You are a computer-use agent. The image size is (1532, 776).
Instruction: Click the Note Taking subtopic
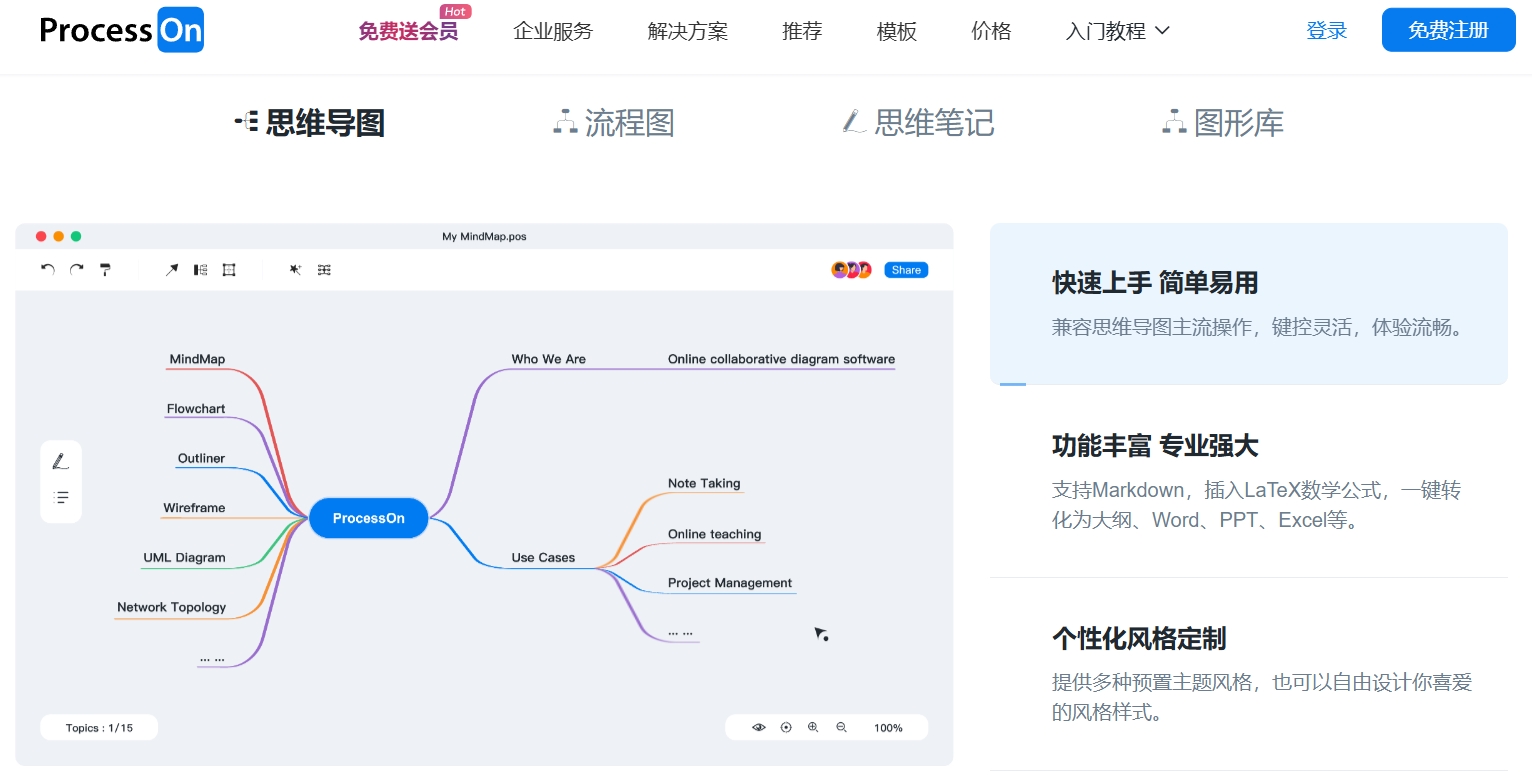pyautogui.click(x=704, y=483)
